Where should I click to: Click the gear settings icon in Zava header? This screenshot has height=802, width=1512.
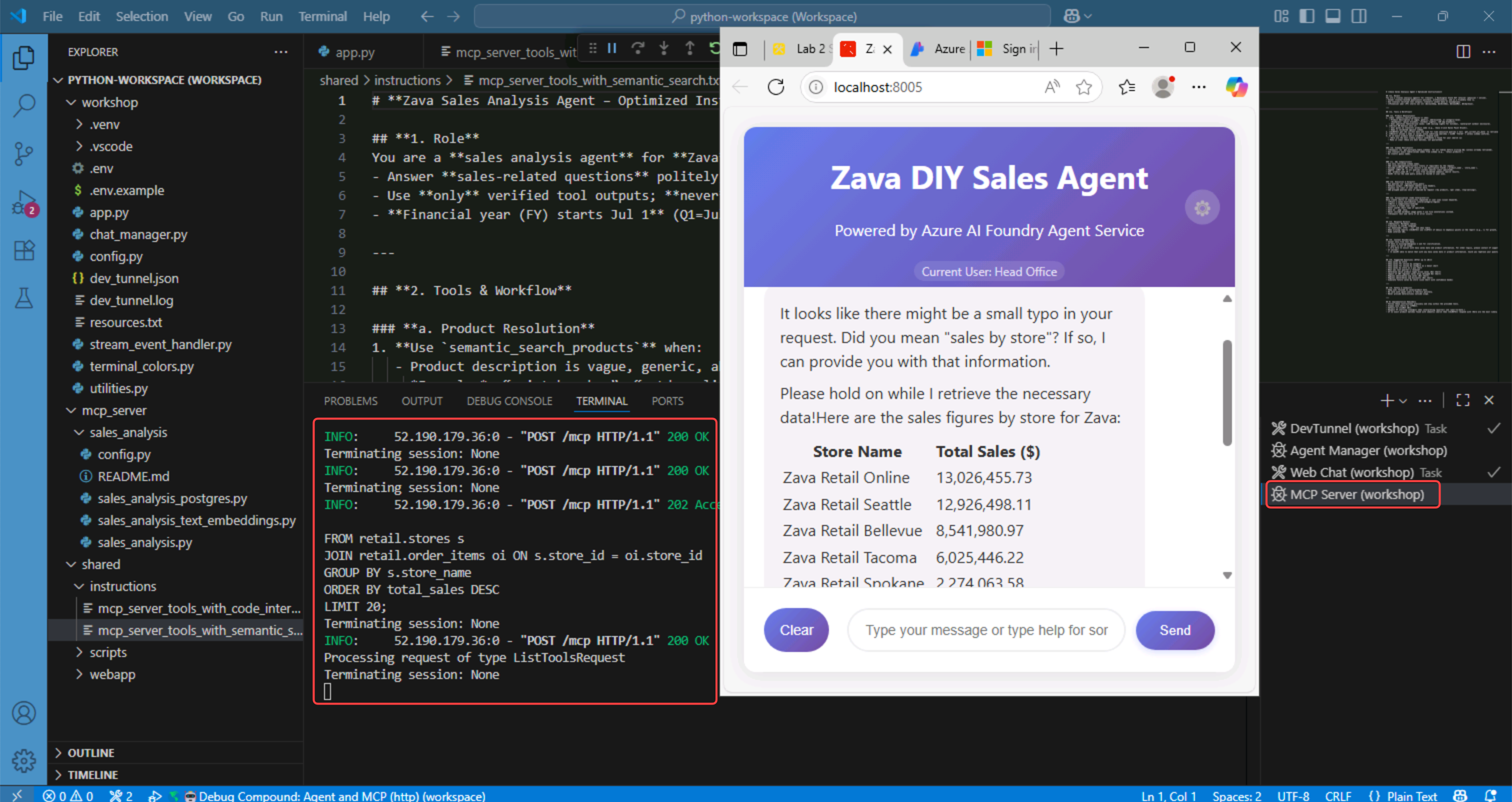click(x=1201, y=208)
